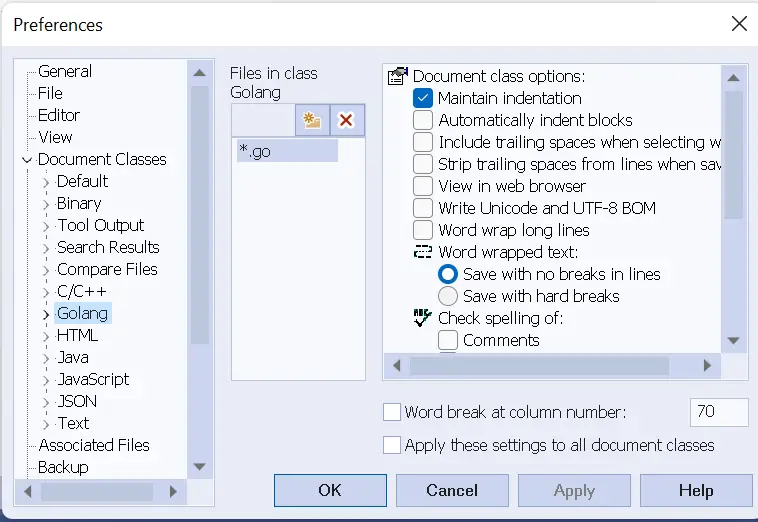The height and width of the screenshot is (522, 758).
Task: Click the Document class options header icon
Action: 398,76
